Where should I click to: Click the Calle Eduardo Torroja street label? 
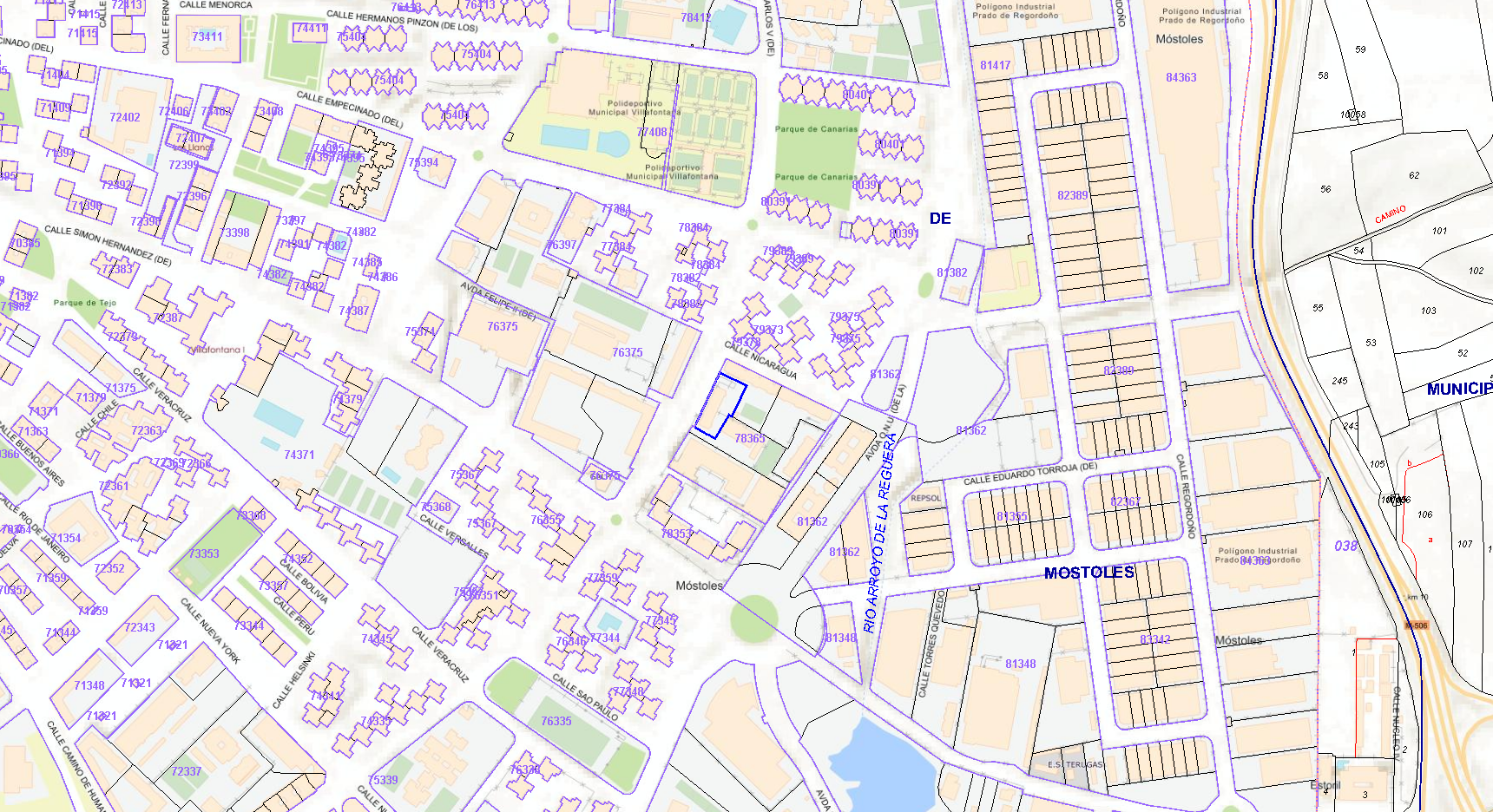point(1030,474)
